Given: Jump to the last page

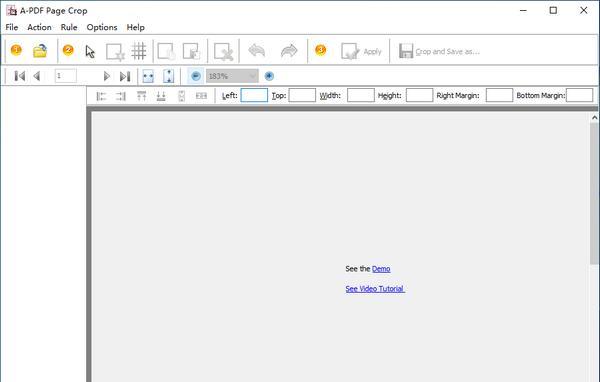Looking at the screenshot, I should (125, 76).
